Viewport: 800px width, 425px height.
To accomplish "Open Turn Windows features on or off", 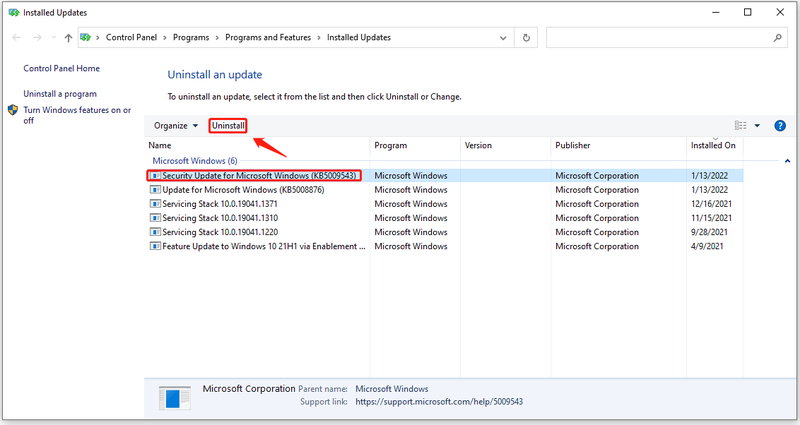I will tap(77, 115).
